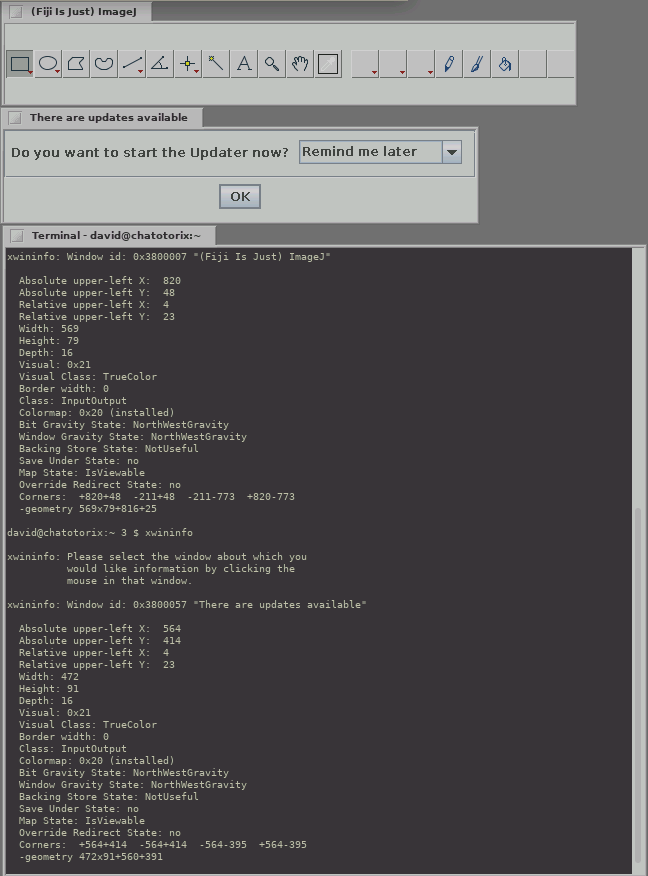Click the ImageJ window title bar menu box
Screen dimensions: 648x876
[15, 11]
